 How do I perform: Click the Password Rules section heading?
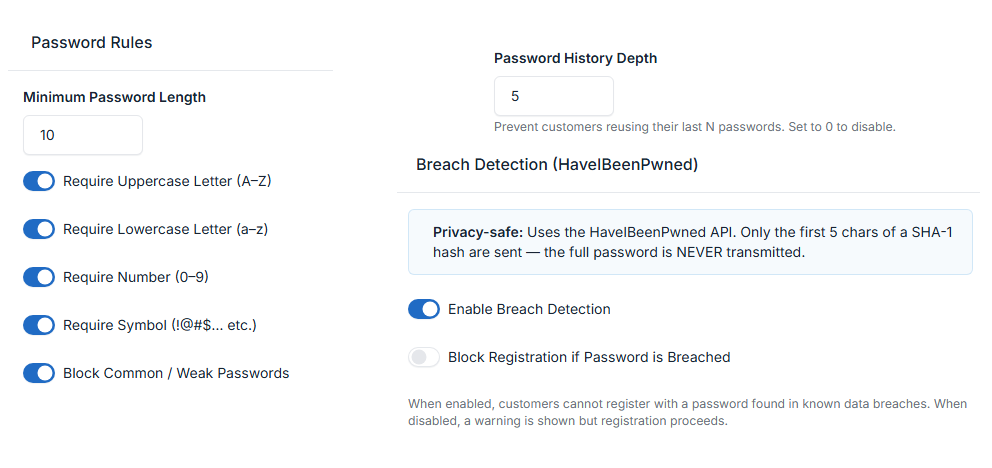tap(92, 42)
